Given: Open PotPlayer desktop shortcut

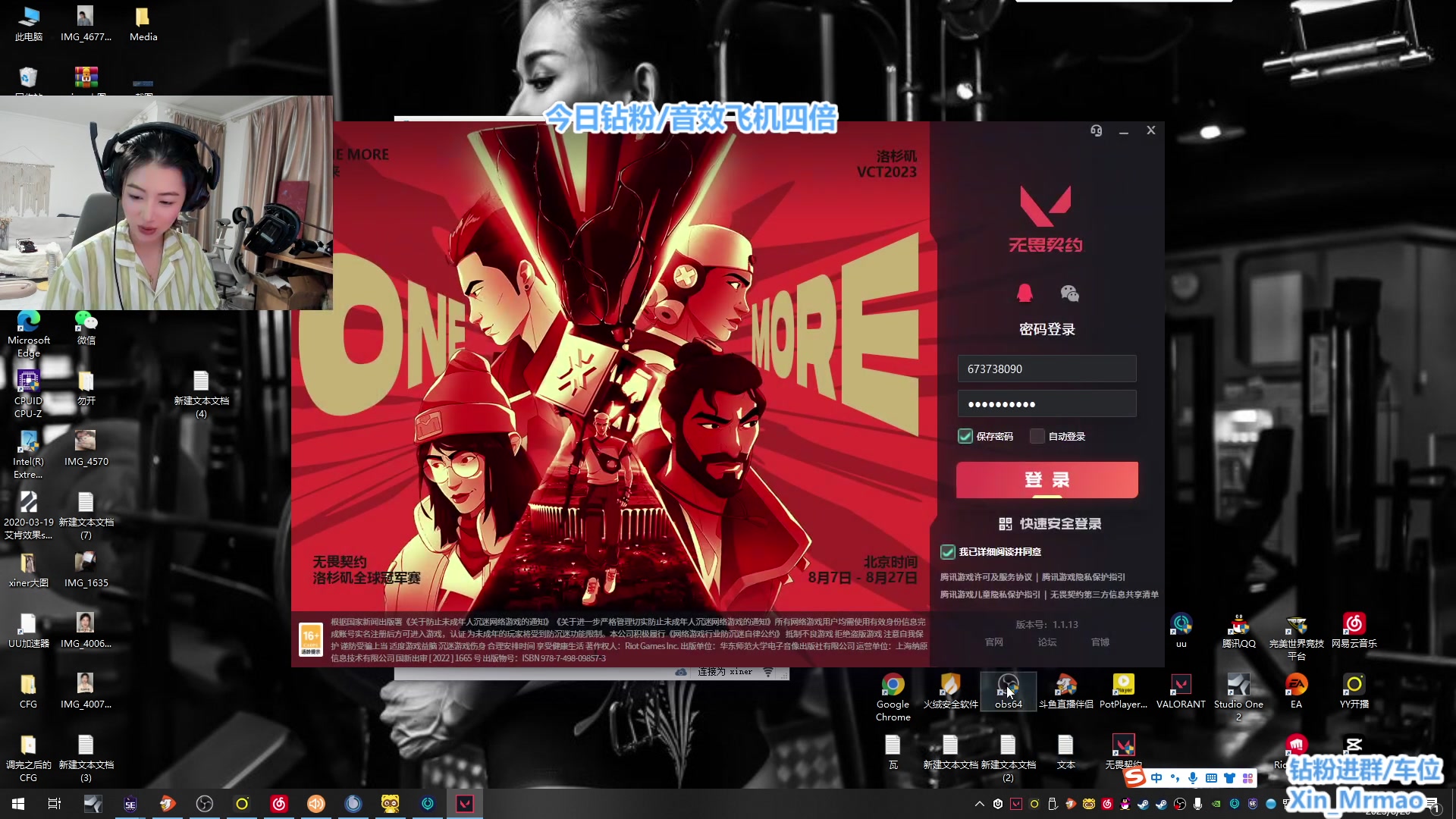Looking at the screenshot, I should [x=1123, y=690].
